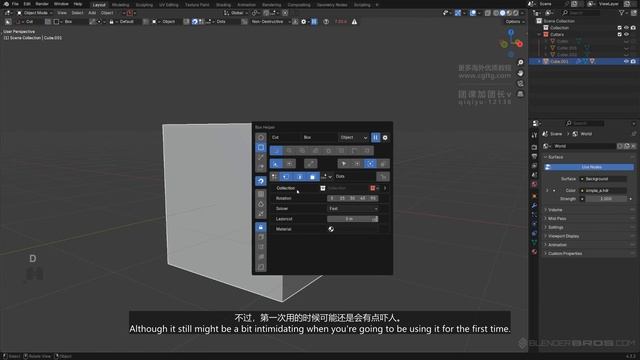Open the Material properties tab icon

click(x=534, y=252)
